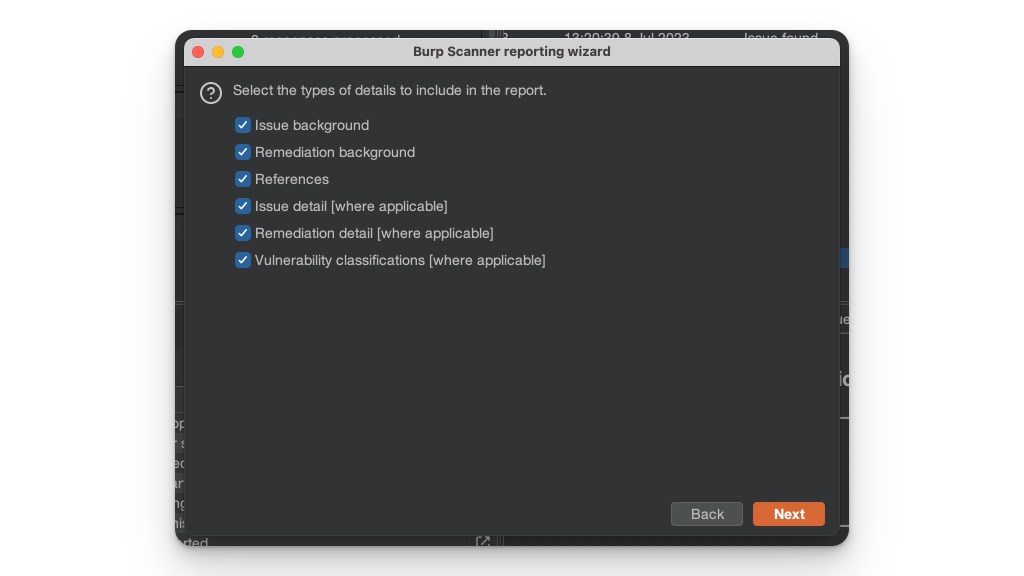The width and height of the screenshot is (1024, 576).
Task: Maximize the wizard with the green button
Action: 238,52
